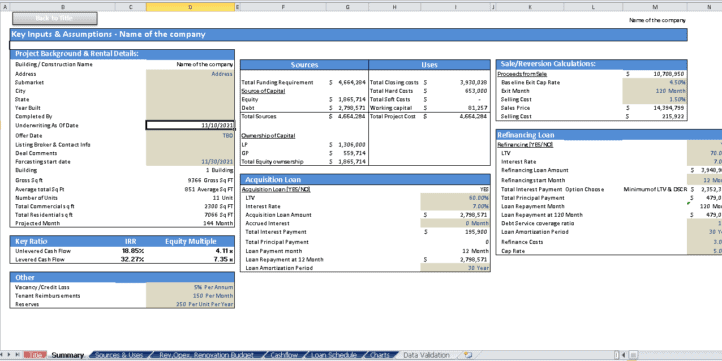Image resolution: width=722 pixels, height=361 pixels.
Task: Click the Acquisition Loan Amount 2,798,571 value
Action: (473, 215)
